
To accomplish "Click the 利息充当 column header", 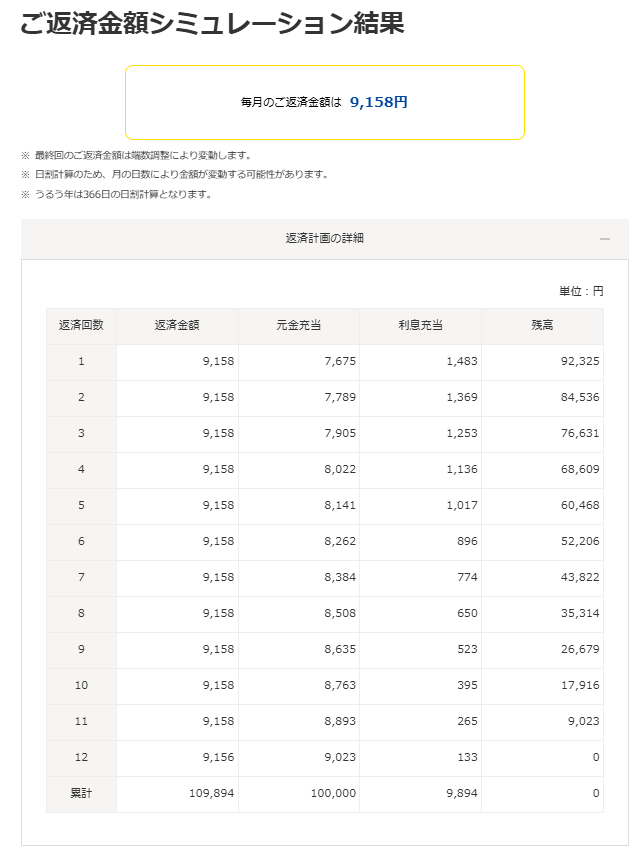I will pyautogui.click(x=420, y=326).
